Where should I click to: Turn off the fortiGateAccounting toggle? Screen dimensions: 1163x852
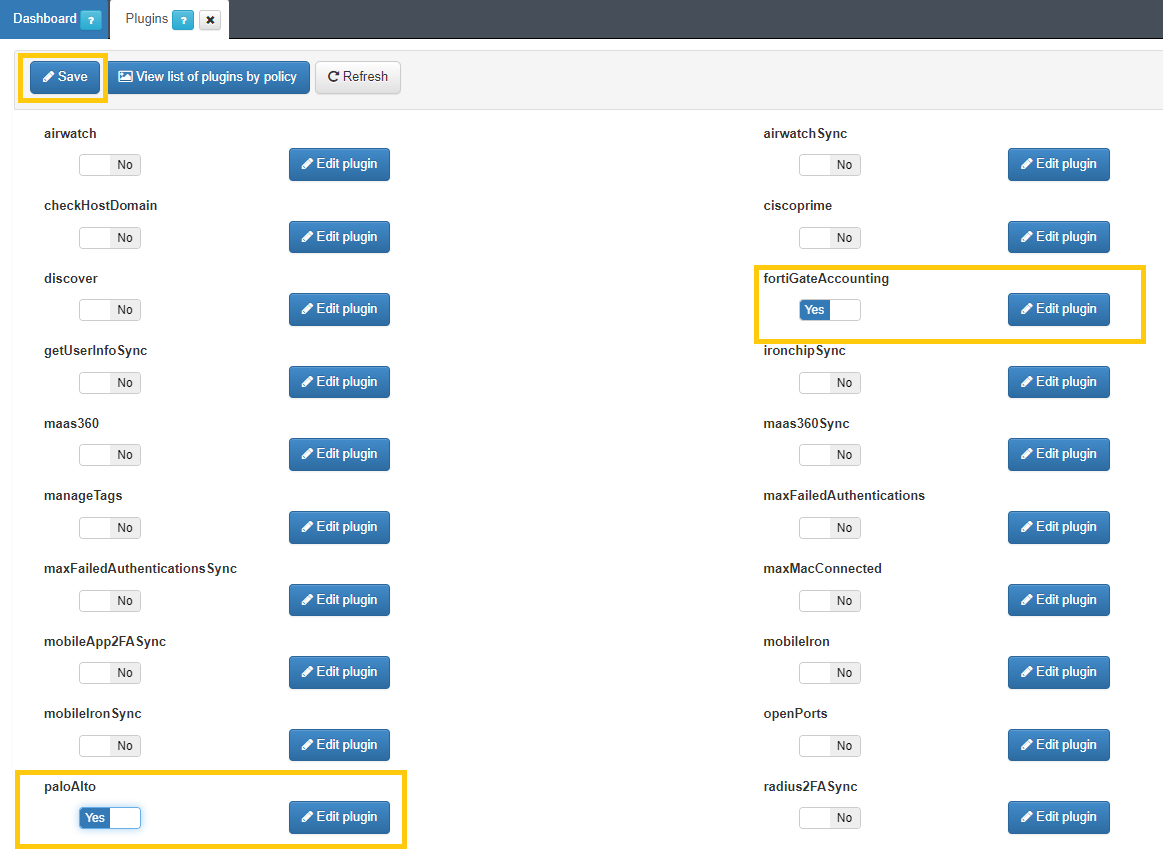pos(829,310)
